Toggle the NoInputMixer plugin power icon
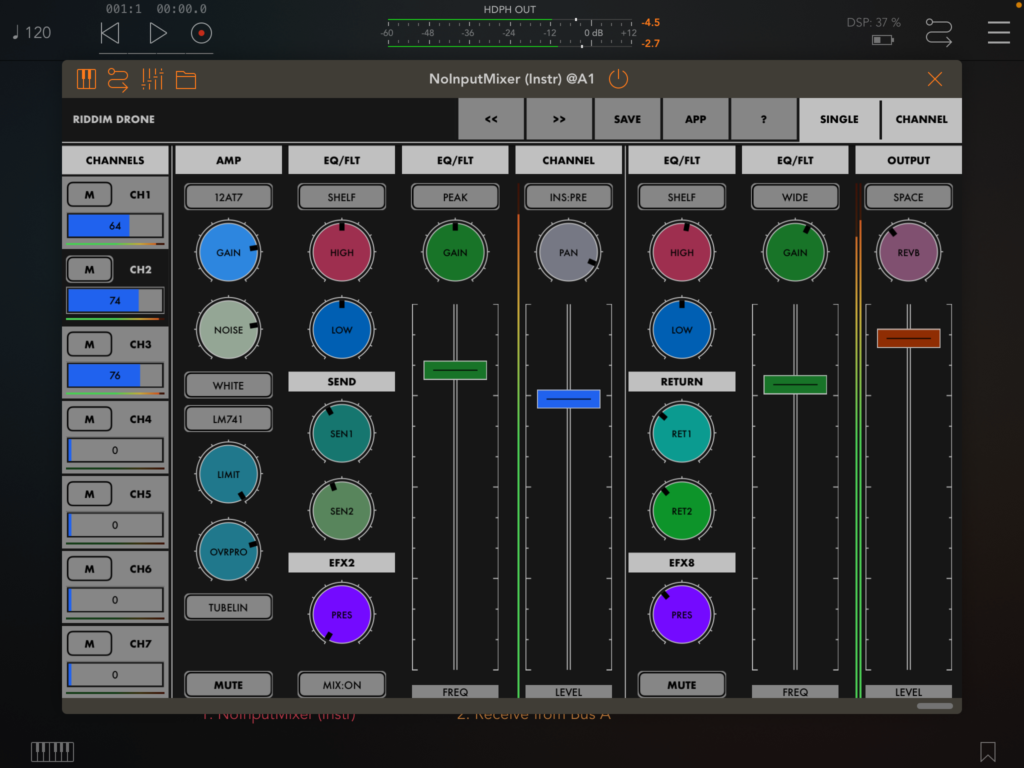 (618, 79)
